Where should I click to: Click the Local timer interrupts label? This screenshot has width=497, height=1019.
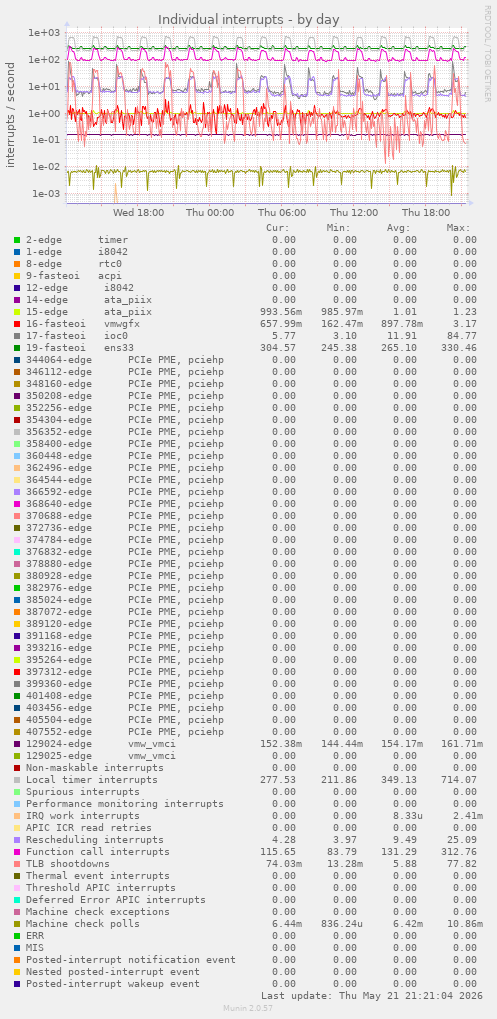tap(92, 780)
